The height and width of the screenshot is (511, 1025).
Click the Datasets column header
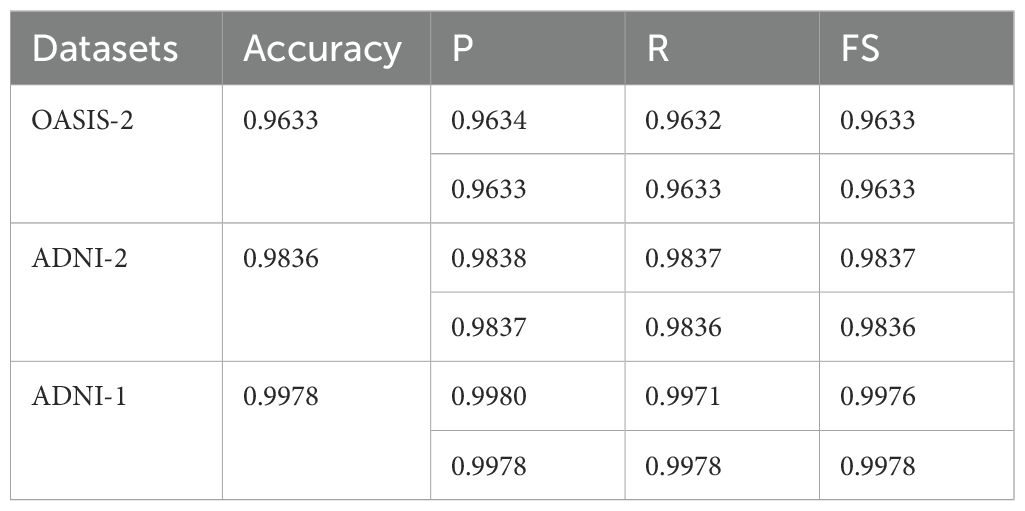(105, 49)
